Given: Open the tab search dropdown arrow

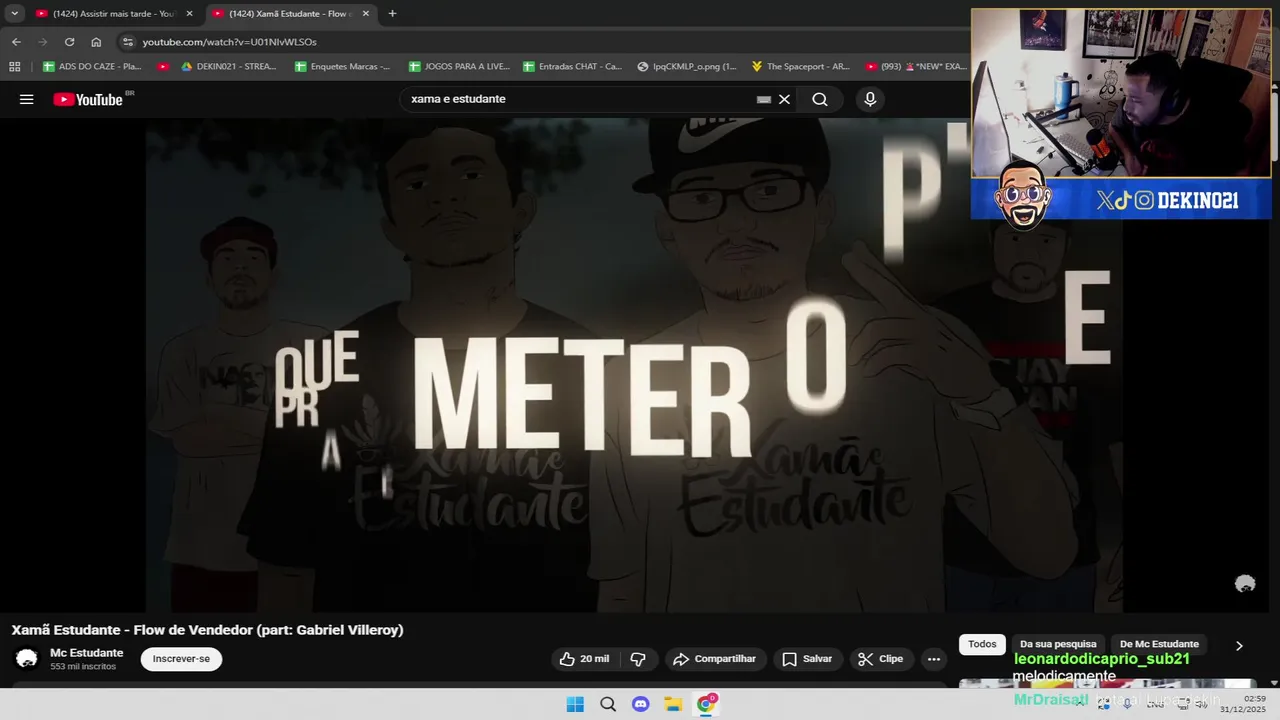Looking at the screenshot, I should (14, 14).
